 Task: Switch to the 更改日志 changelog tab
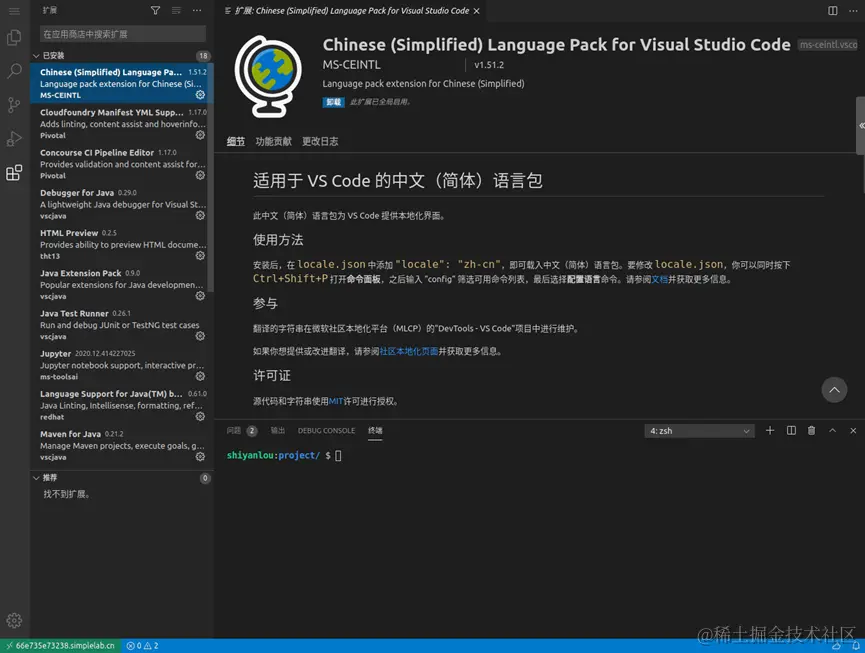pyautogui.click(x=320, y=142)
